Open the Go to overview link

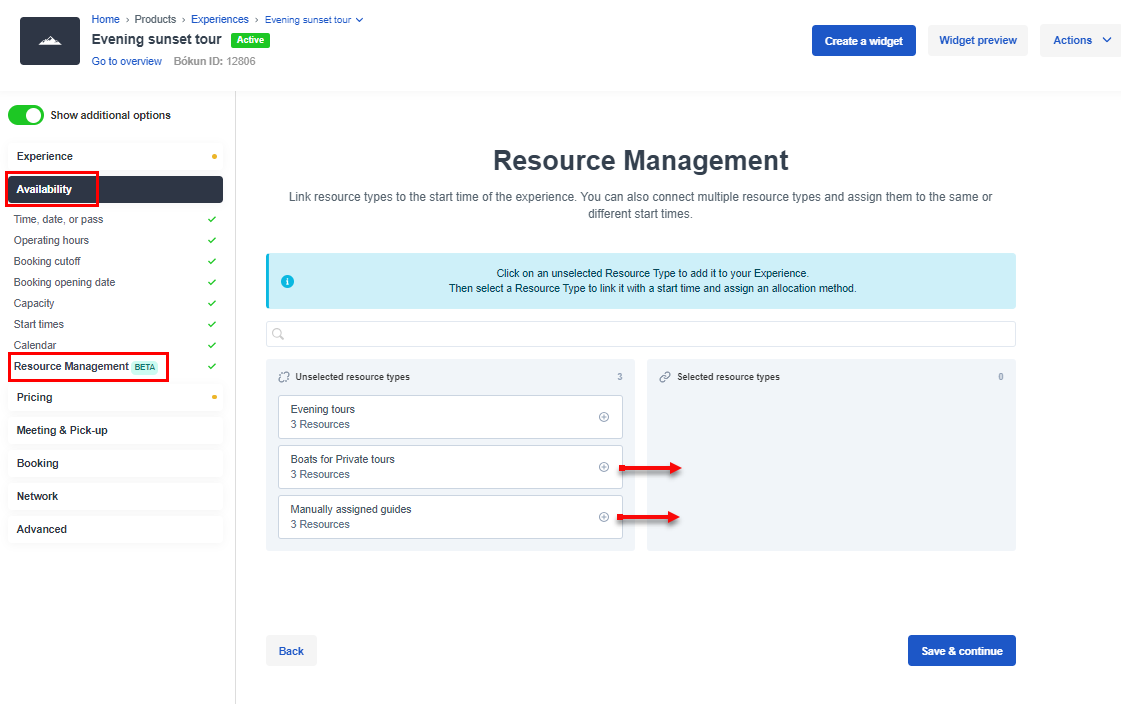(126, 61)
